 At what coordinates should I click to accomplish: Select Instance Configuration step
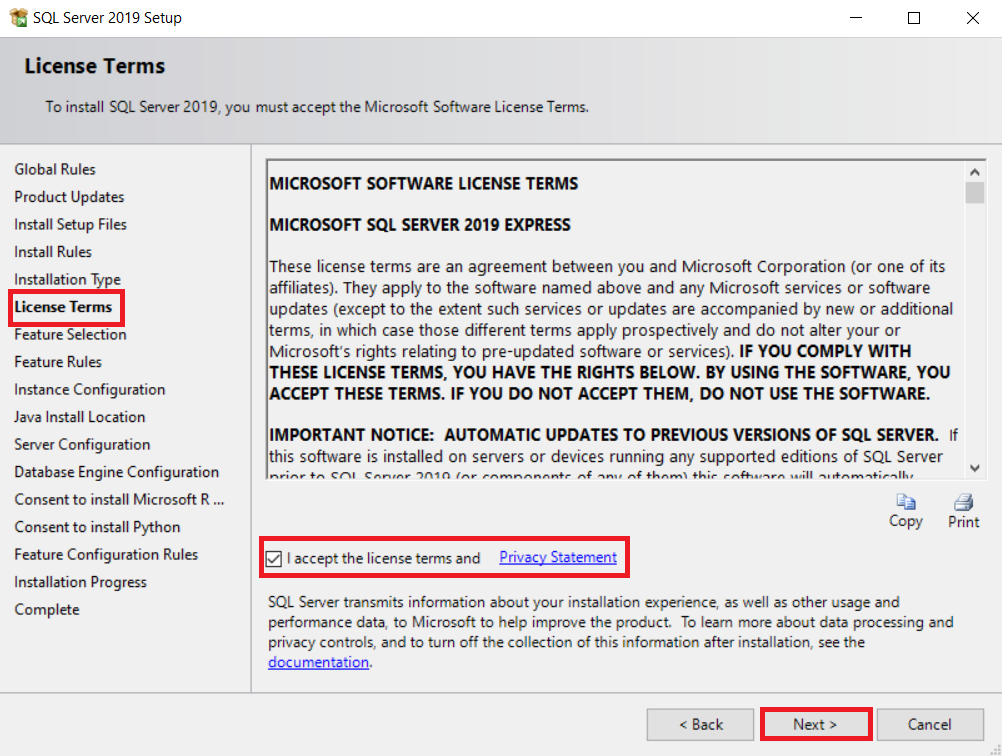[x=89, y=389]
